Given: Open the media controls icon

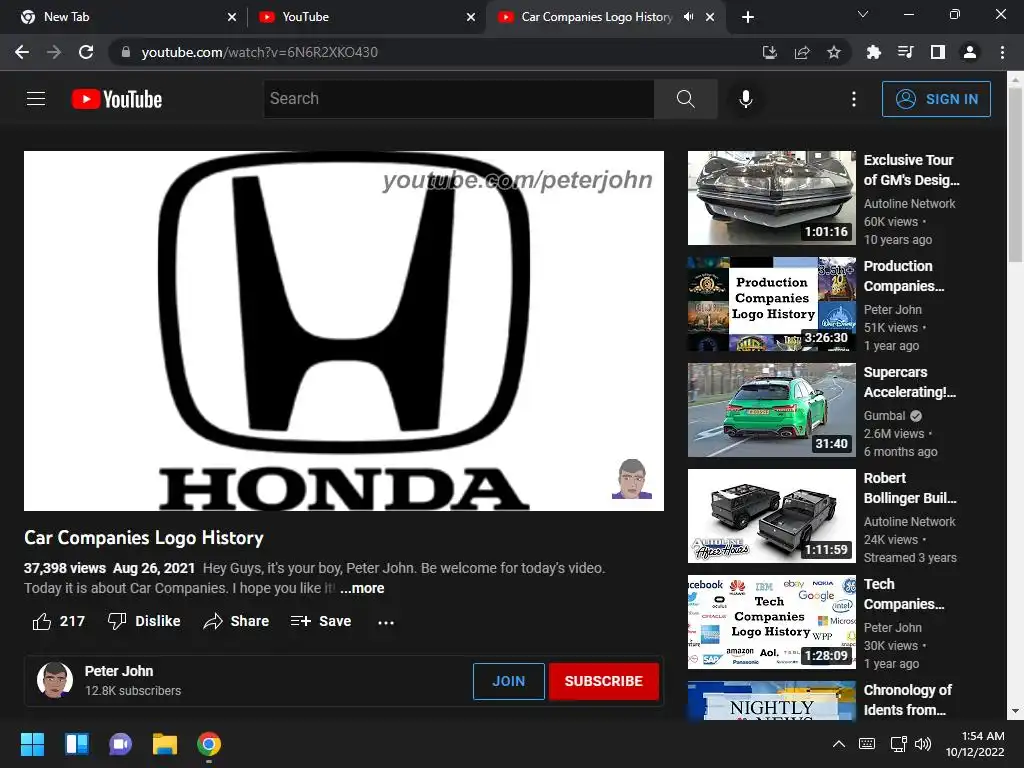Looking at the screenshot, I should 905,52.
